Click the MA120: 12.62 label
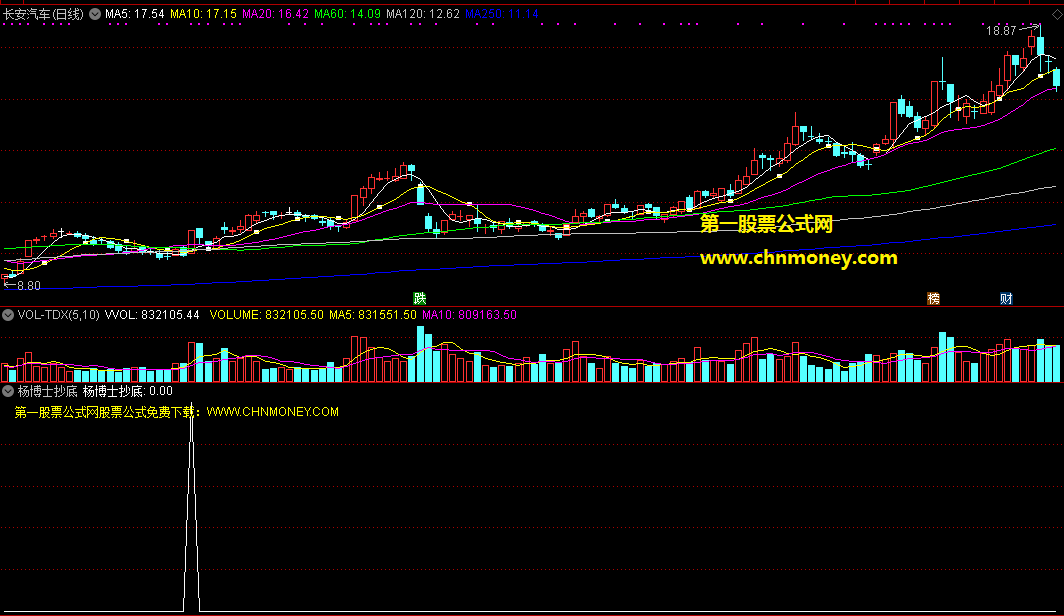The image size is (1064, 616). (423, 14)
